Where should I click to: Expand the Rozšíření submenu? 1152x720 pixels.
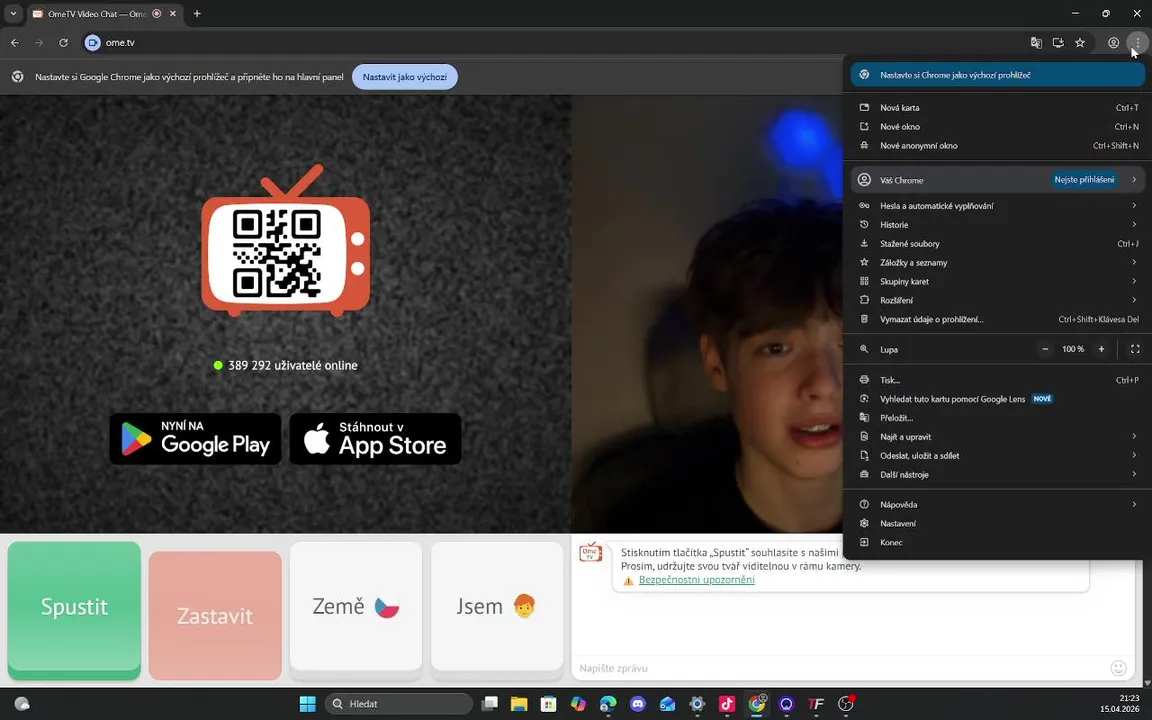tap(997, 300)
